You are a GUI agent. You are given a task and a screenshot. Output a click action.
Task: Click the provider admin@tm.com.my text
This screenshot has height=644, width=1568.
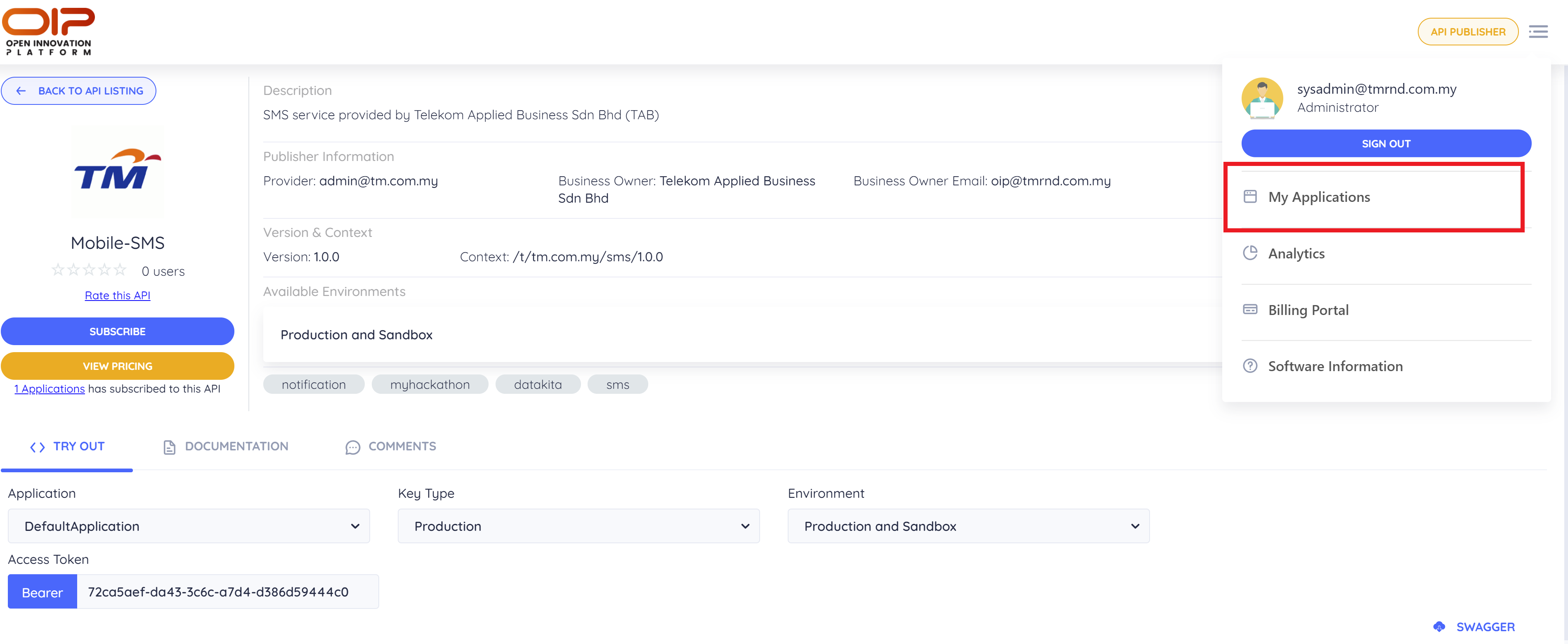pyautogui.click(x=379, y=181)
